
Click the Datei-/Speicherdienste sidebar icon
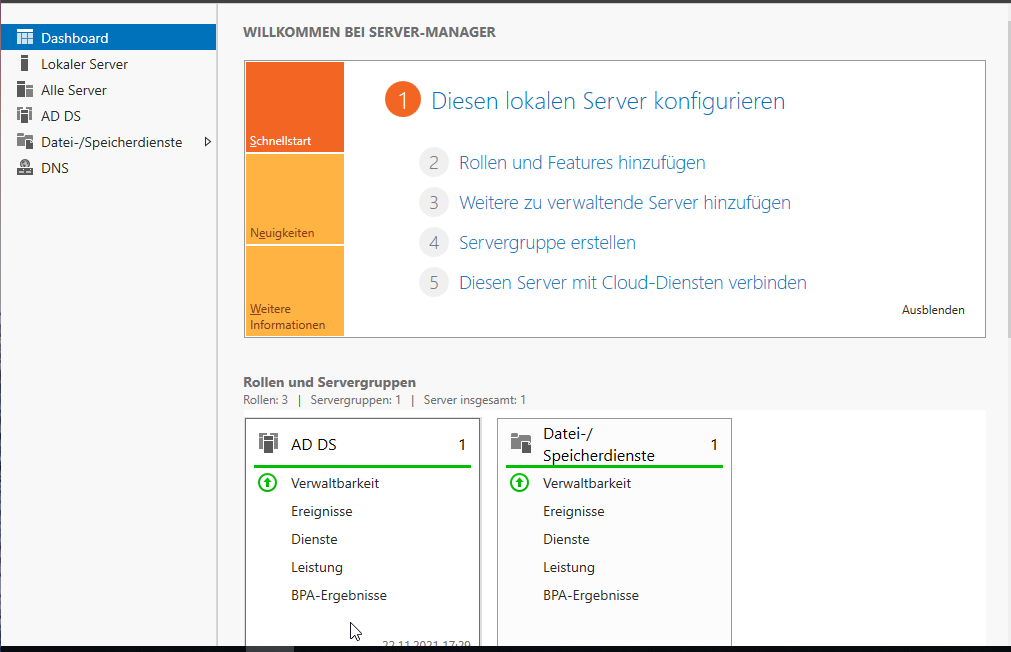pyautogui.click(x=25, y=142)
